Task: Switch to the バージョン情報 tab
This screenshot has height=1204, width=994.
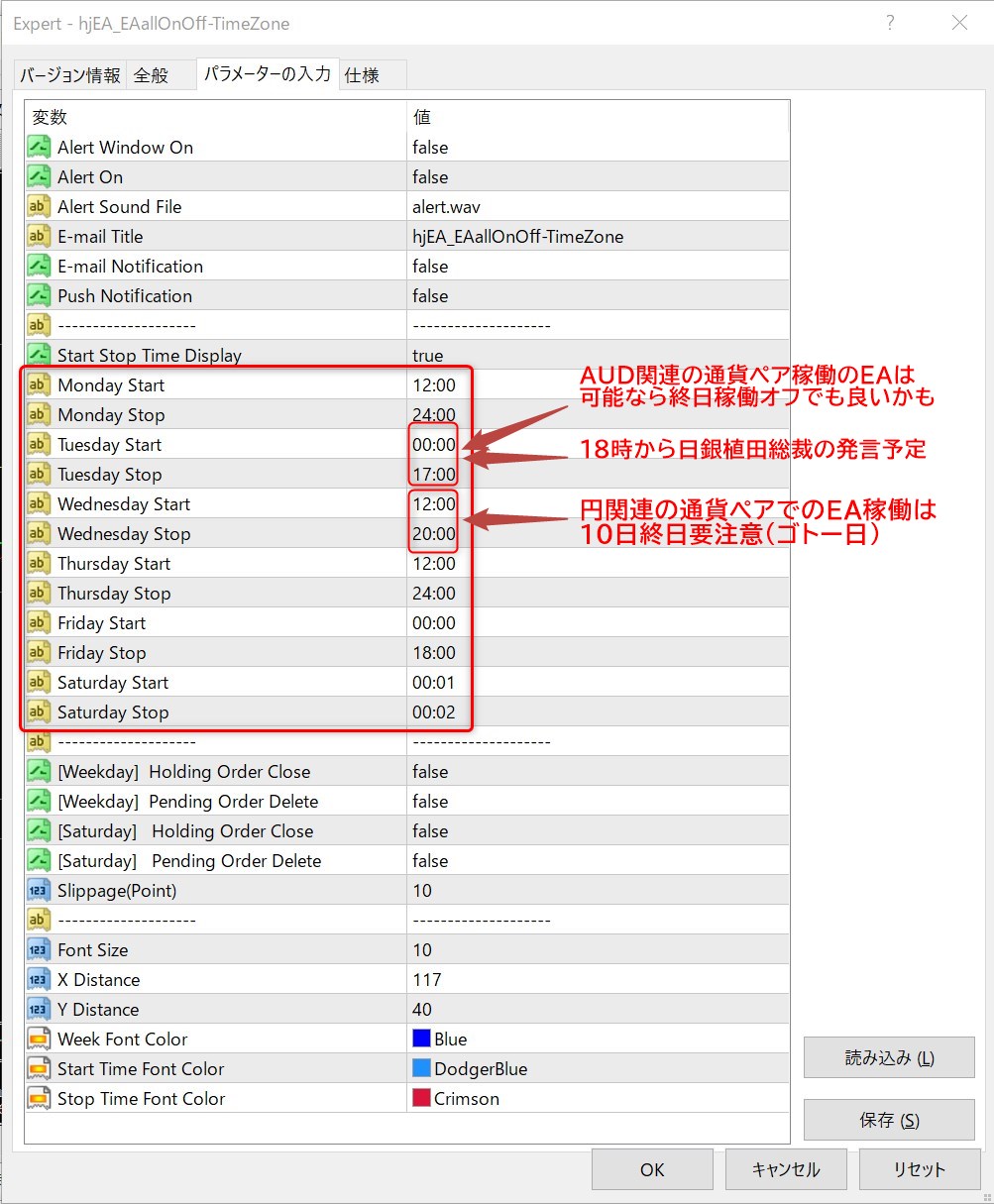Action: [x=70, y=75]
